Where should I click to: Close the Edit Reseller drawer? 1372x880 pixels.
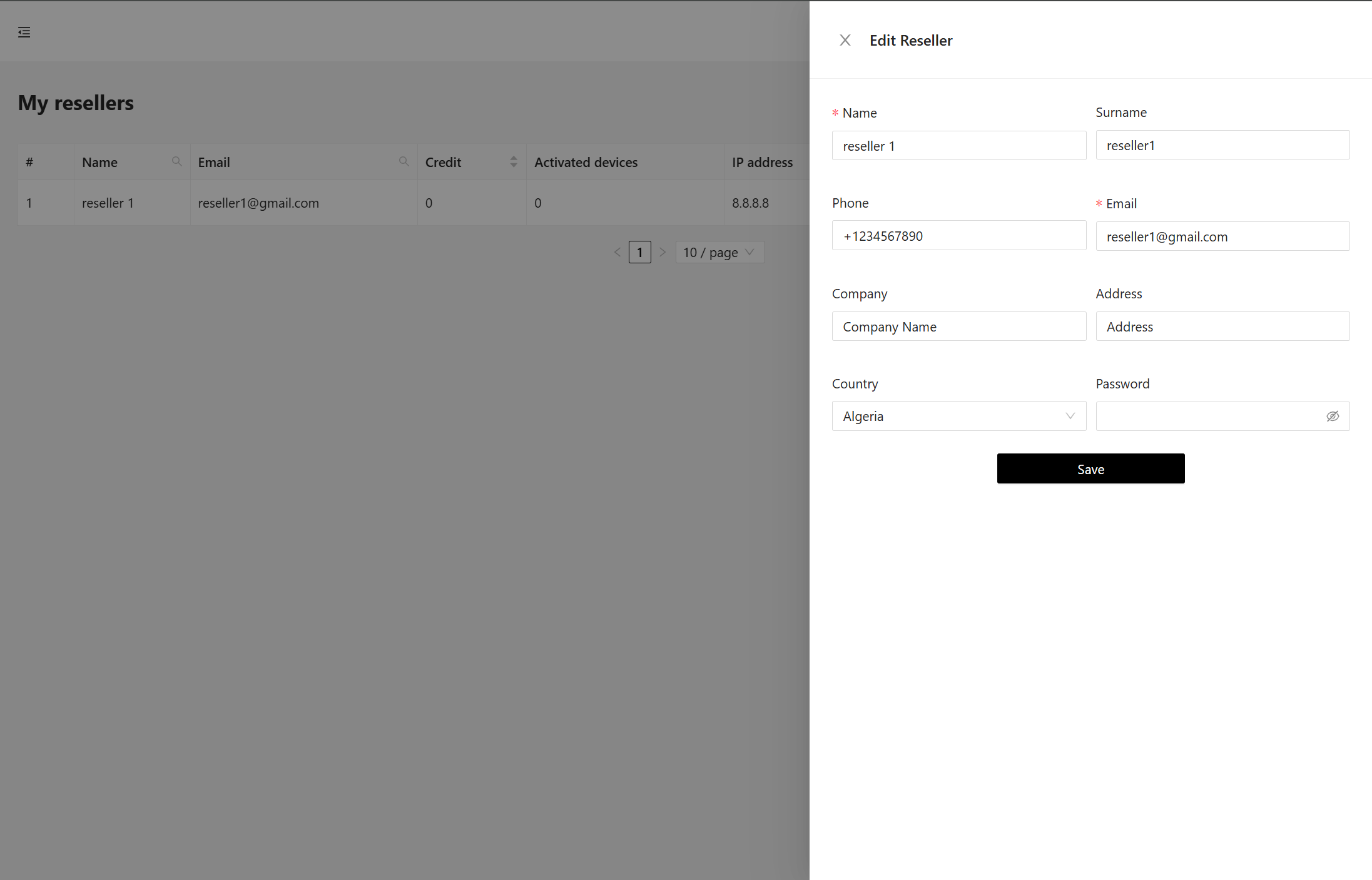[845, 41]
